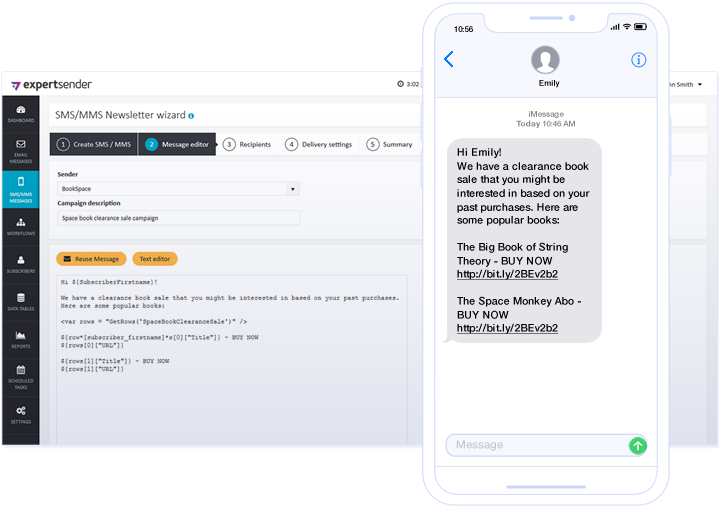Tap the 'Today 10:46 AM' timestamp
The width and height of the screenshot is (719, 508).
coord(546,124)
